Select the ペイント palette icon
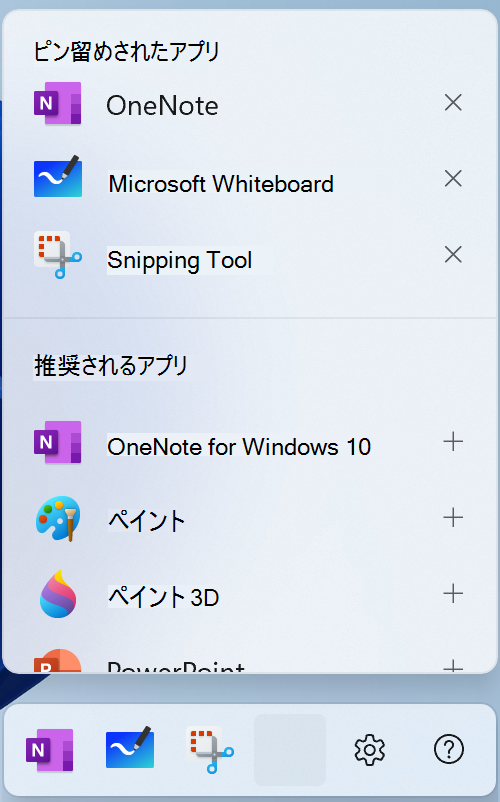500x802 pixels. pyautogui.click(x=58, y=519)
